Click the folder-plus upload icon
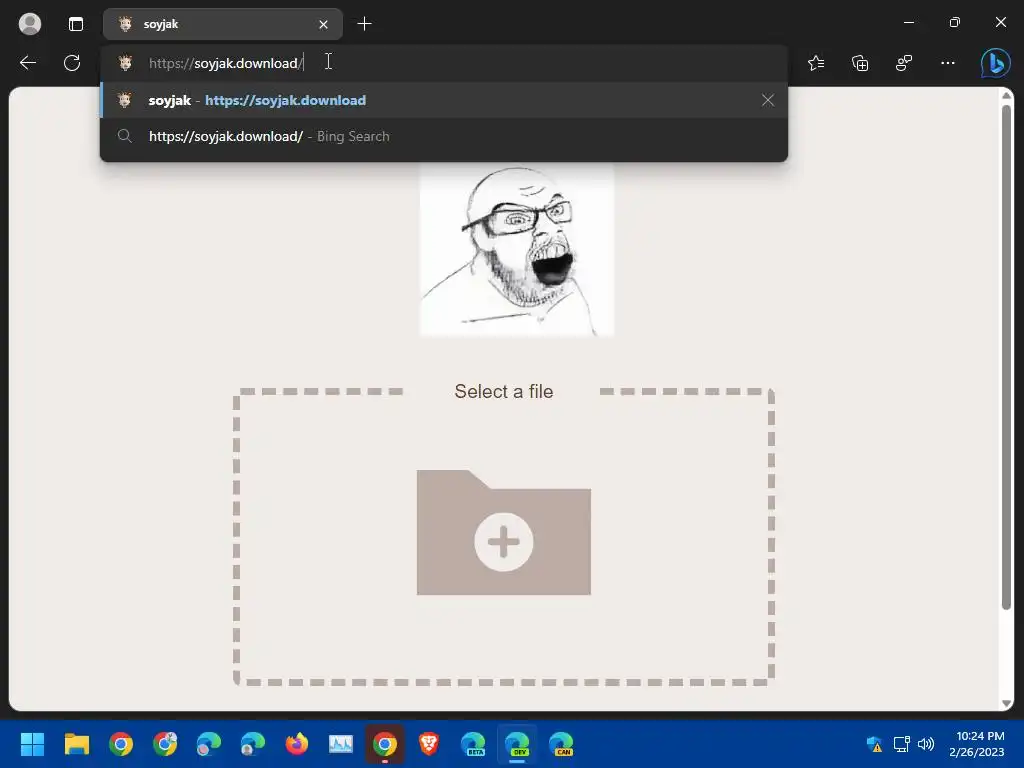This screenshot has width=1024, height=768. coord(504,532)
